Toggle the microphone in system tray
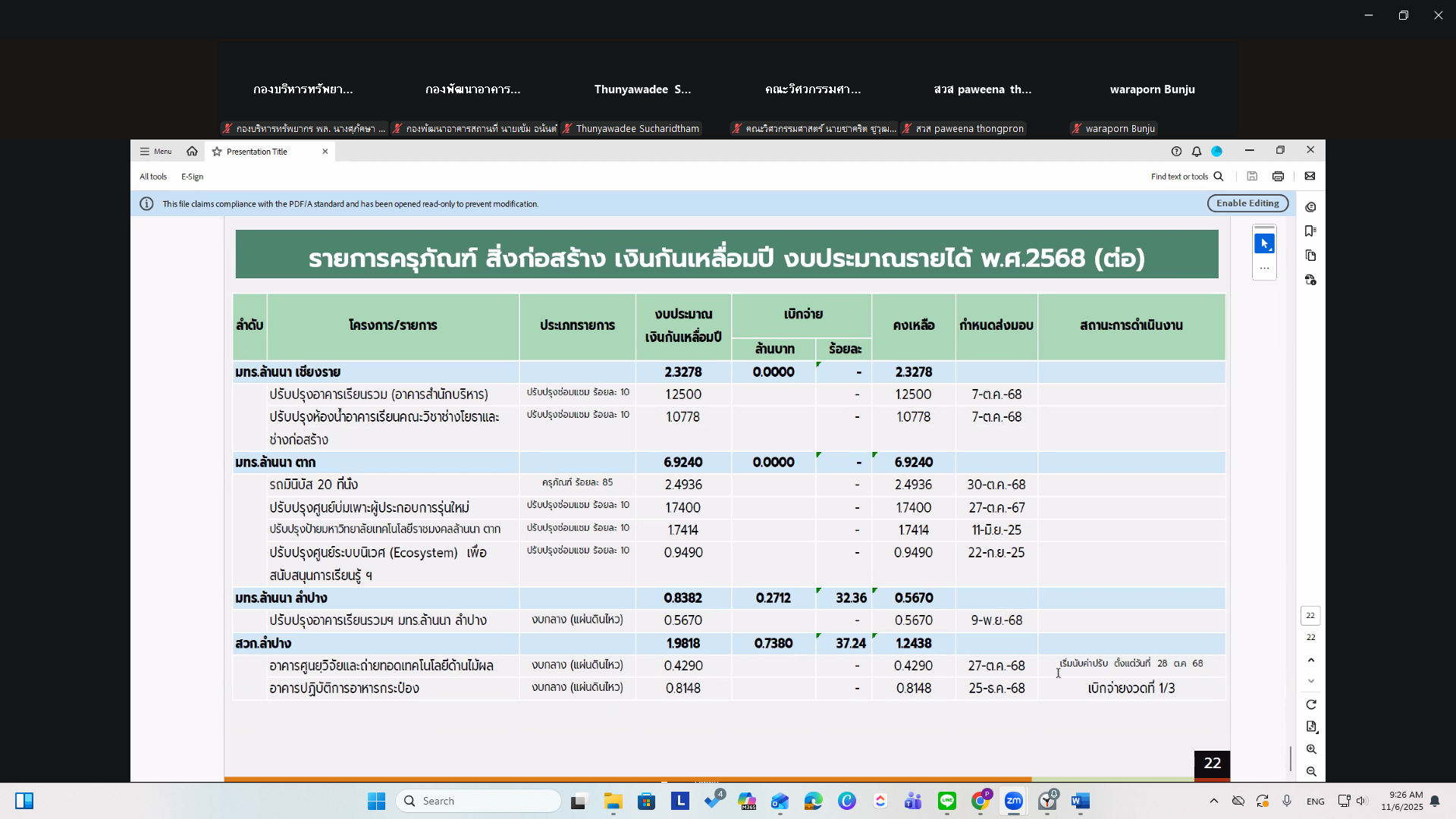This screenshot has width=1456, height=819. click(1287, 801)
